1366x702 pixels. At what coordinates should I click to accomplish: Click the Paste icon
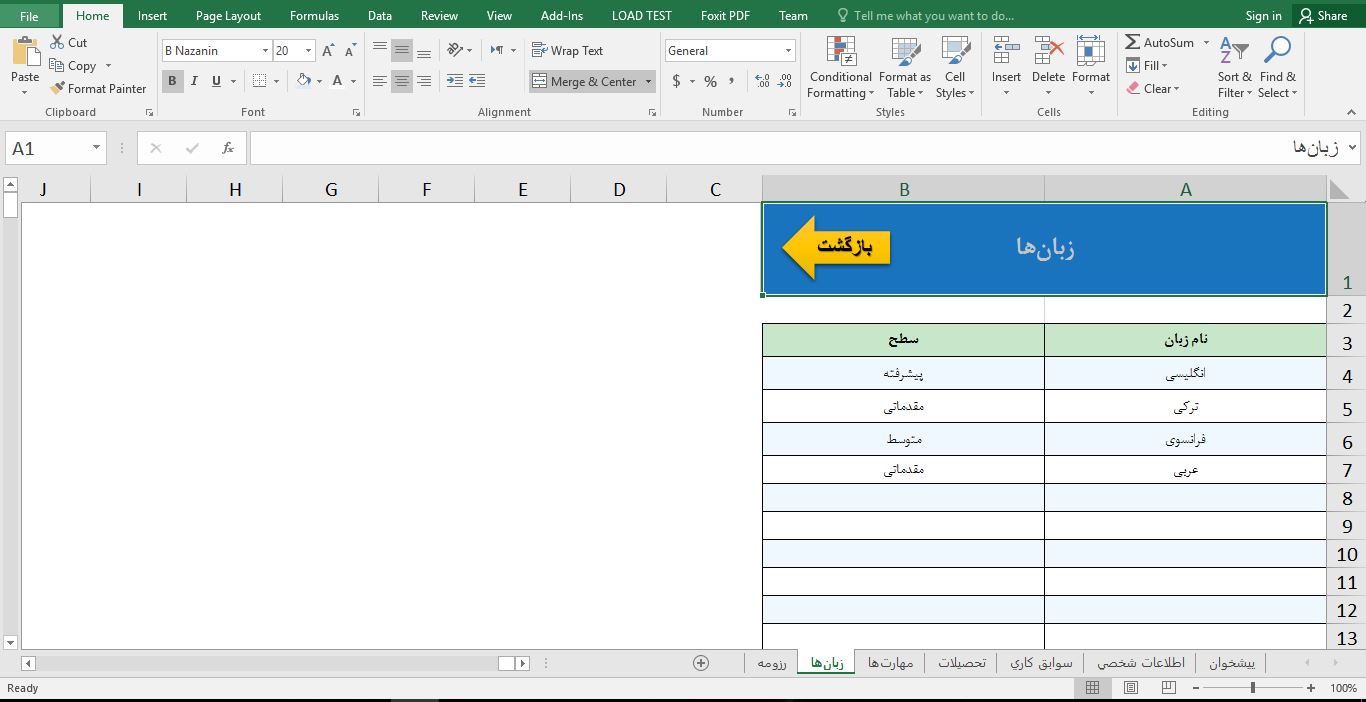(x=25, y=51)
